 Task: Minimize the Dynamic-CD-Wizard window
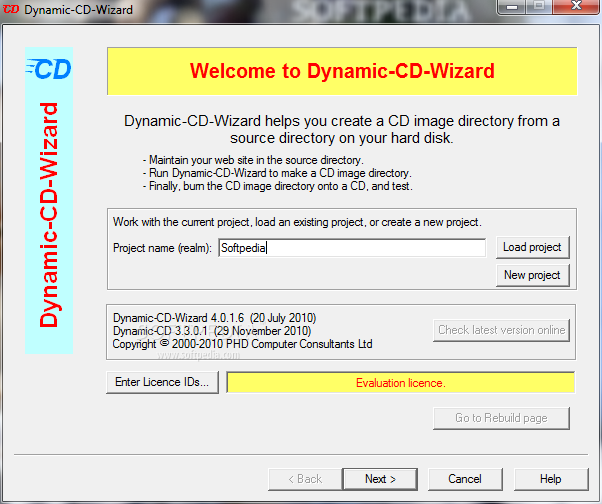pyautogui.click(x=511, y=6)
